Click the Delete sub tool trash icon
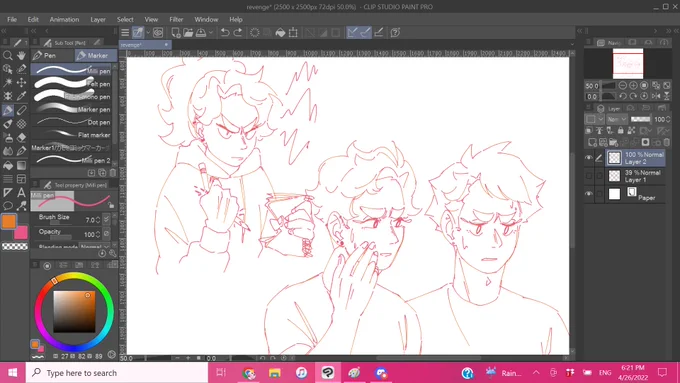This screenshot has width=680, height=383. [x=112, y=173]
